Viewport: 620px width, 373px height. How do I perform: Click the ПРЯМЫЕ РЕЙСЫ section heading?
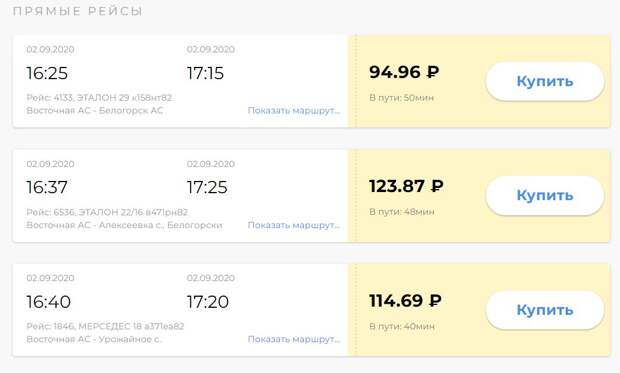78,11
